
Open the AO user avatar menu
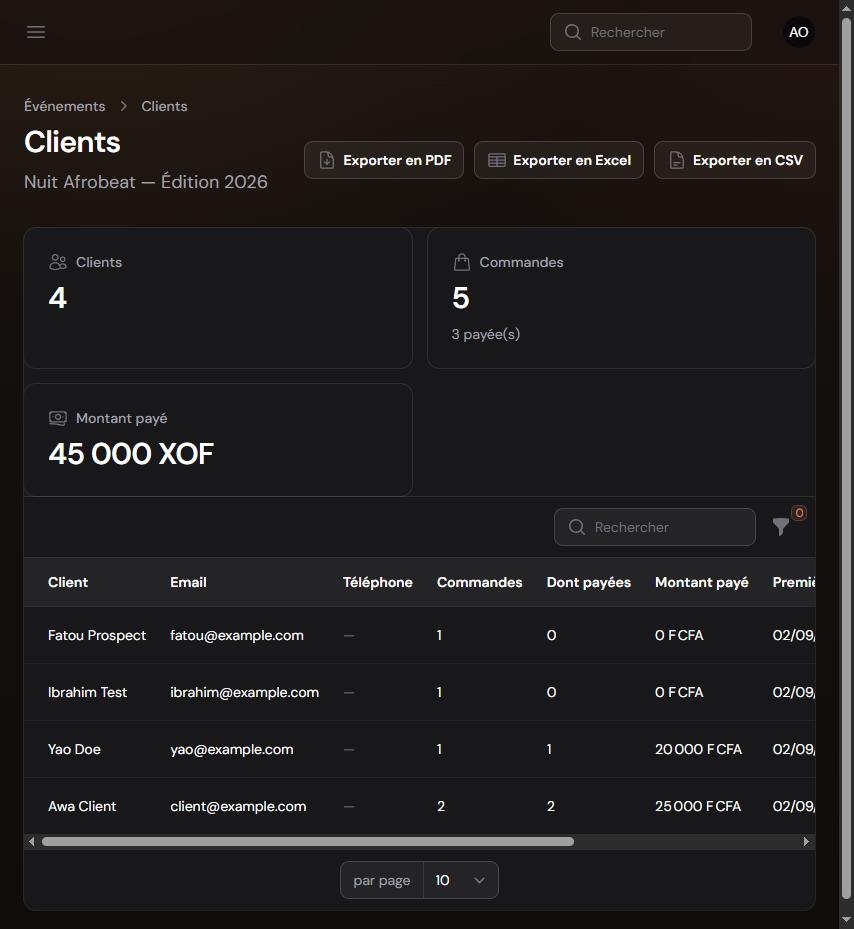click(798, 32)
